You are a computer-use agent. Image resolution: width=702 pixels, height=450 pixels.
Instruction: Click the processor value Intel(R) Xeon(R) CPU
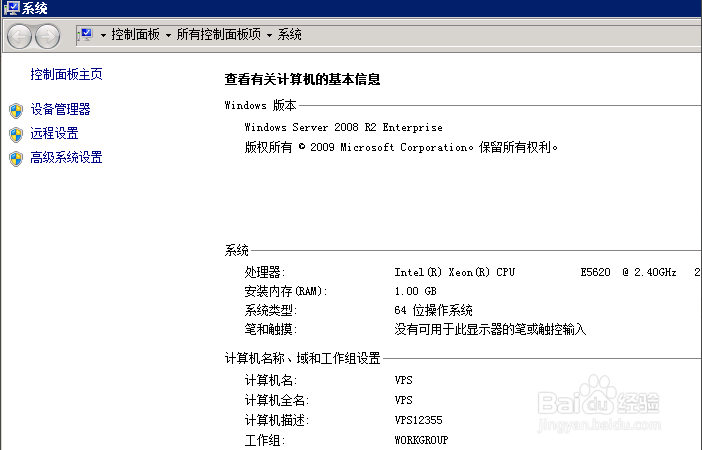click(x=455, y=272)
